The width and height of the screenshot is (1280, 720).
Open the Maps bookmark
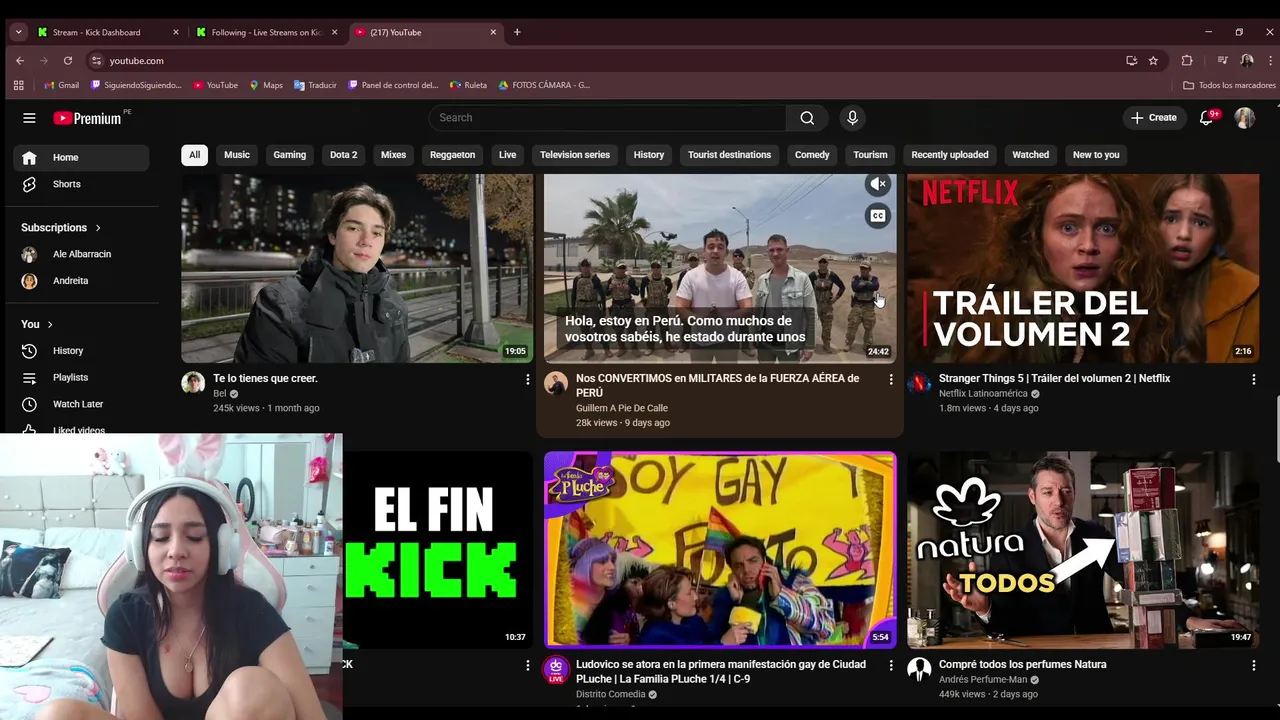[266, 85]
